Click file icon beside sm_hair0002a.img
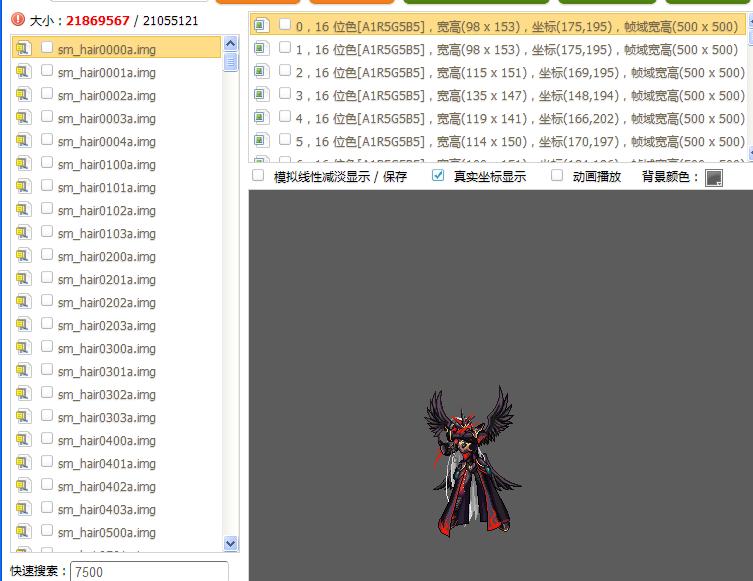The image size is (753, 581). (x=23, y=94)
